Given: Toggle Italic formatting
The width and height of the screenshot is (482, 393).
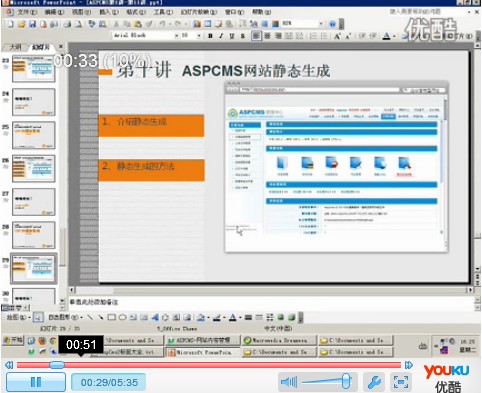Looking at the screenshot, I should [x=221, y=36].
